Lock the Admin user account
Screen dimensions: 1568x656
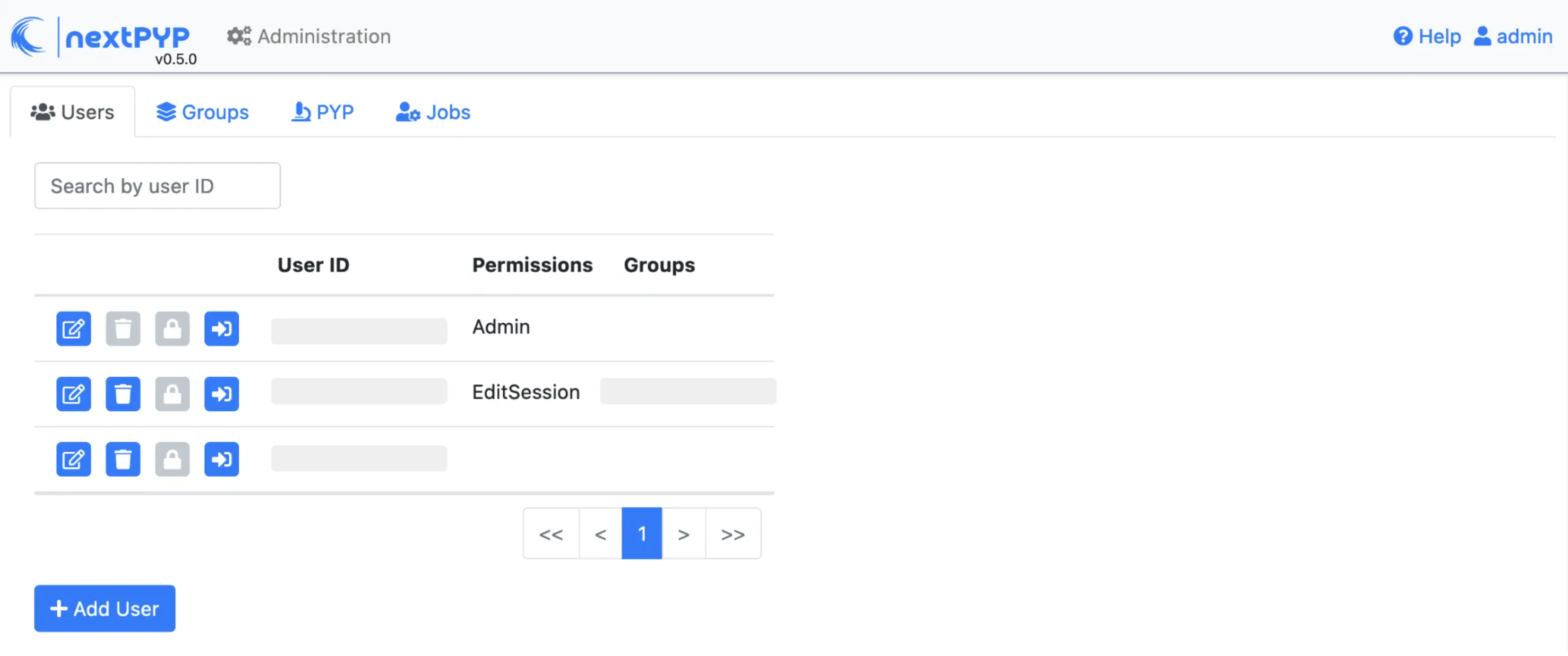coord(173,329)
